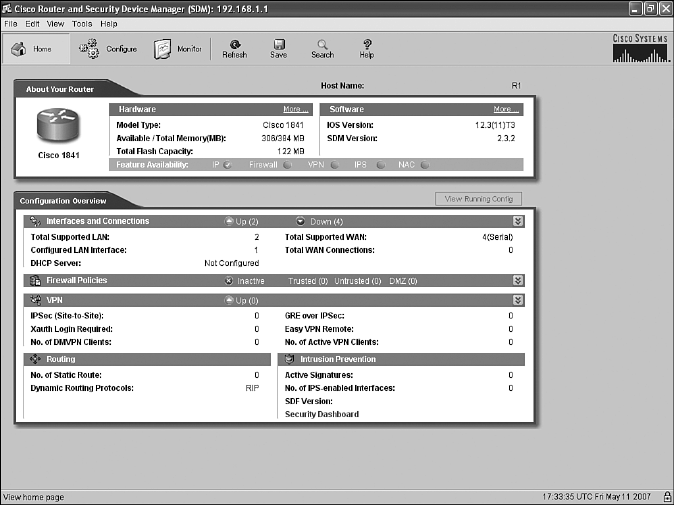Open the File menu
This screenshot has width=674, height=505.
pyautogui.click(x=11, y=24)
